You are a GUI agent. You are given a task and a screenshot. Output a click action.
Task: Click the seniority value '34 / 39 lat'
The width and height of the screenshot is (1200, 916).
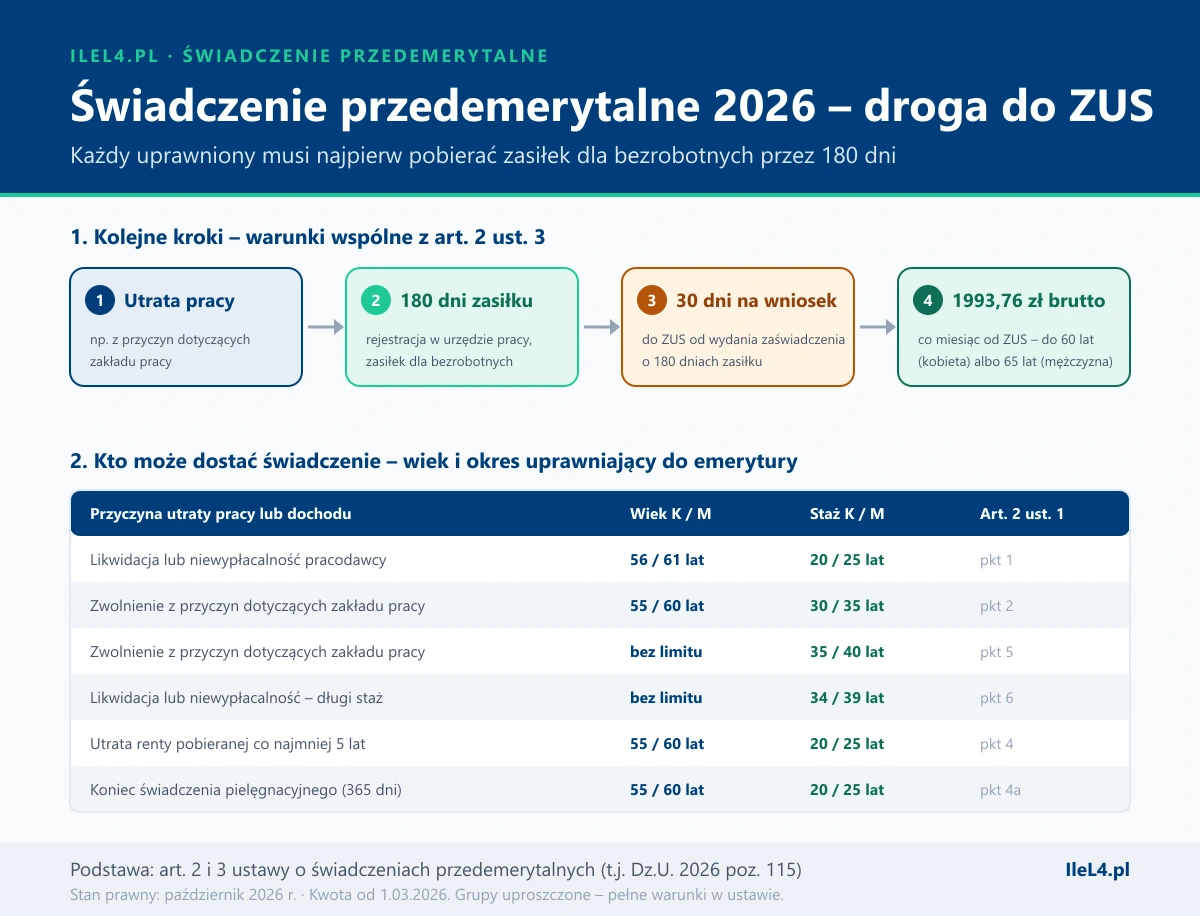(847, 698)
